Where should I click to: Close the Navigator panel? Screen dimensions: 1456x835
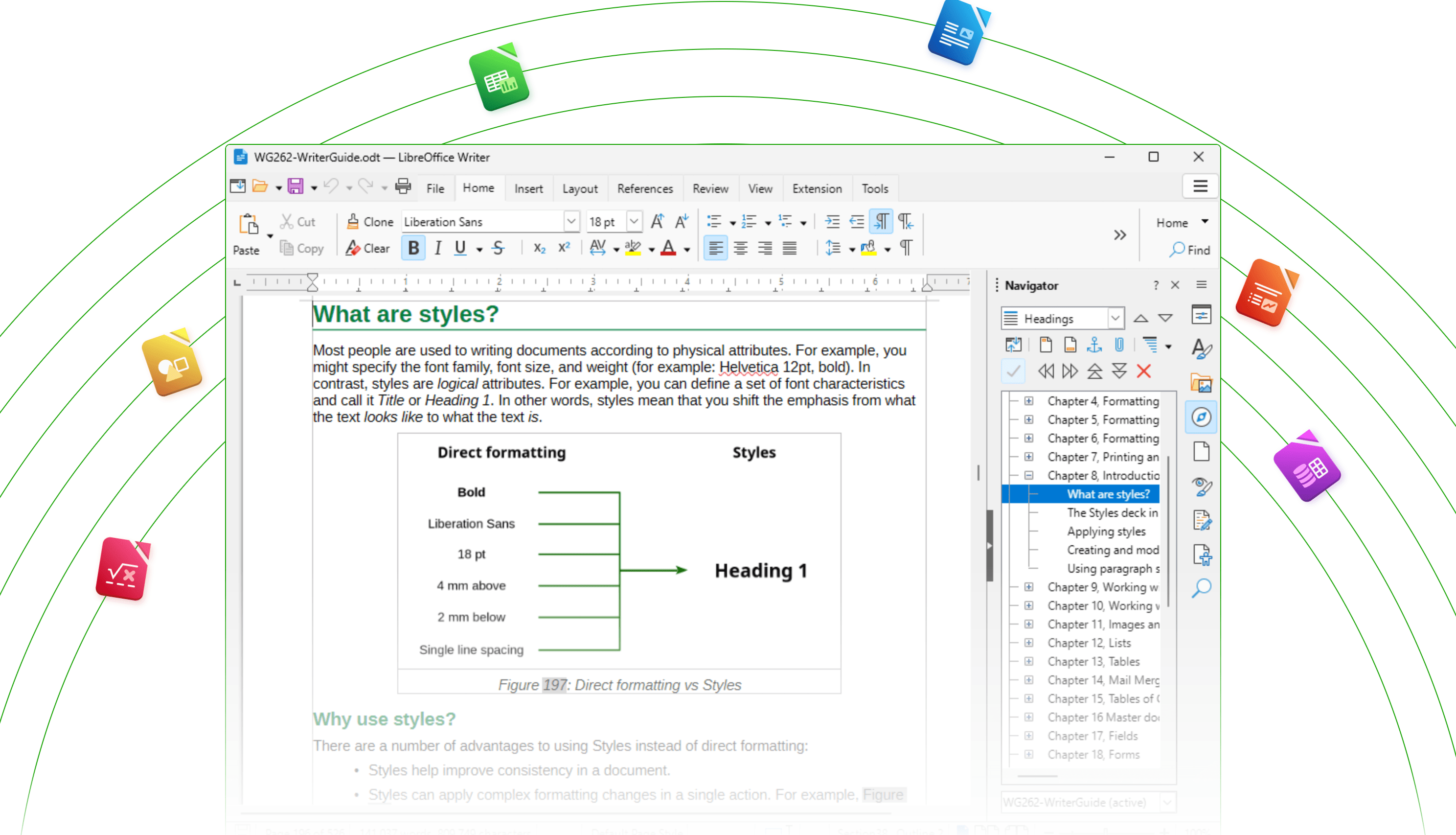pyautogui.click(x=1175, y=286)
